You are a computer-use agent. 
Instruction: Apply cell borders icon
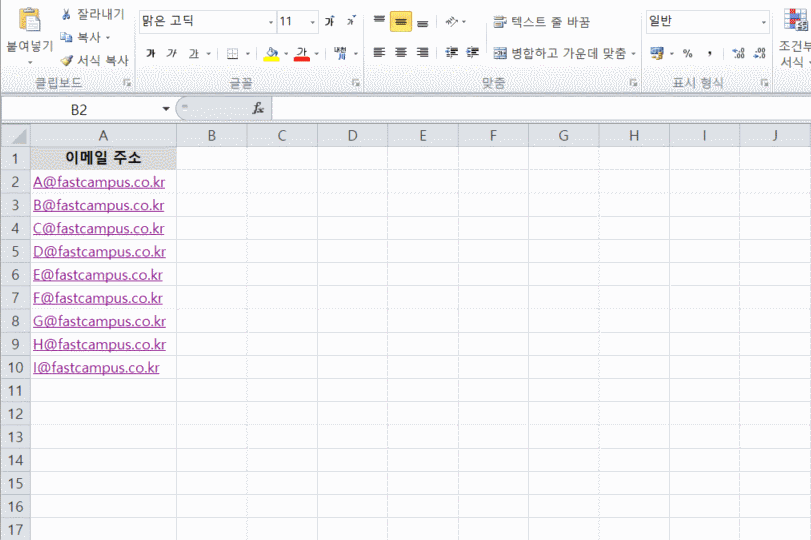click(x=233, y=53)
